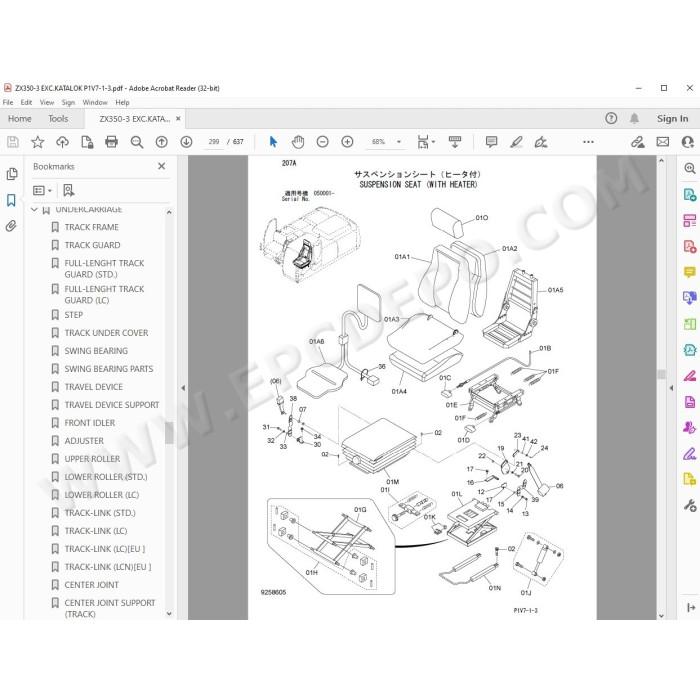Open the sign document pen tool
This screenshot has height=700, width=700.
[x=541, y=142]
